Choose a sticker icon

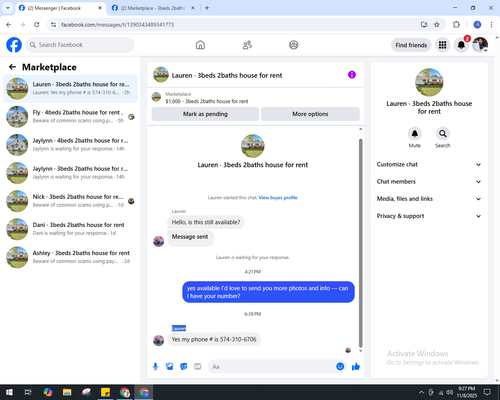click(x=184, y=367)
